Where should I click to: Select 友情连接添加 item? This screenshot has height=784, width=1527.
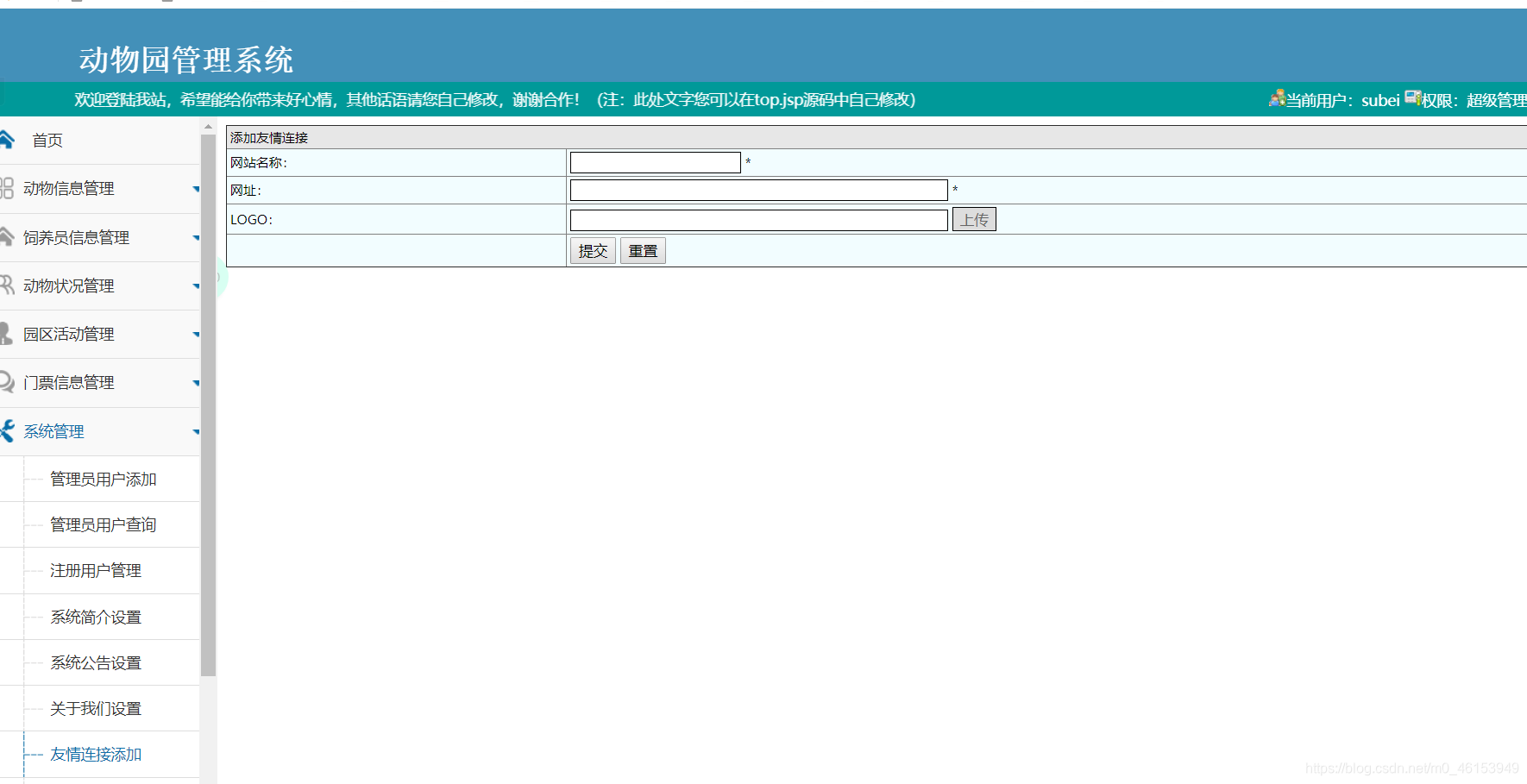[96, 754]
